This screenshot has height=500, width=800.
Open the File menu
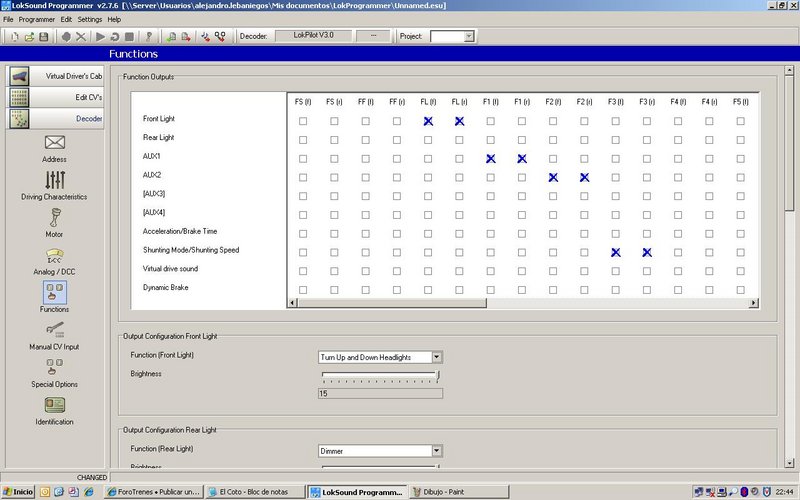[8, 19]
